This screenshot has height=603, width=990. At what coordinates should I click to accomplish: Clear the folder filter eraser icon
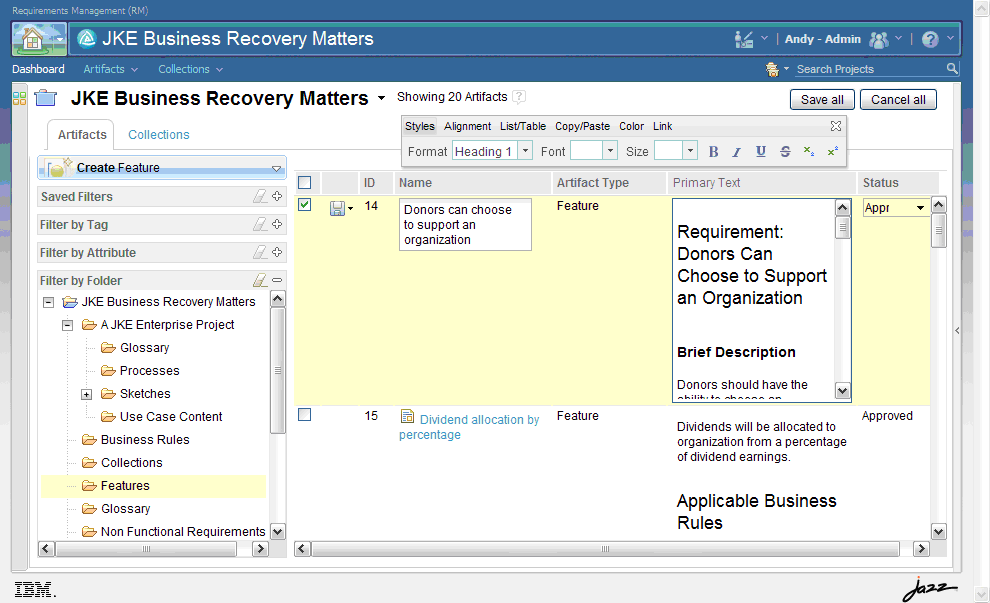click(259, 280)
